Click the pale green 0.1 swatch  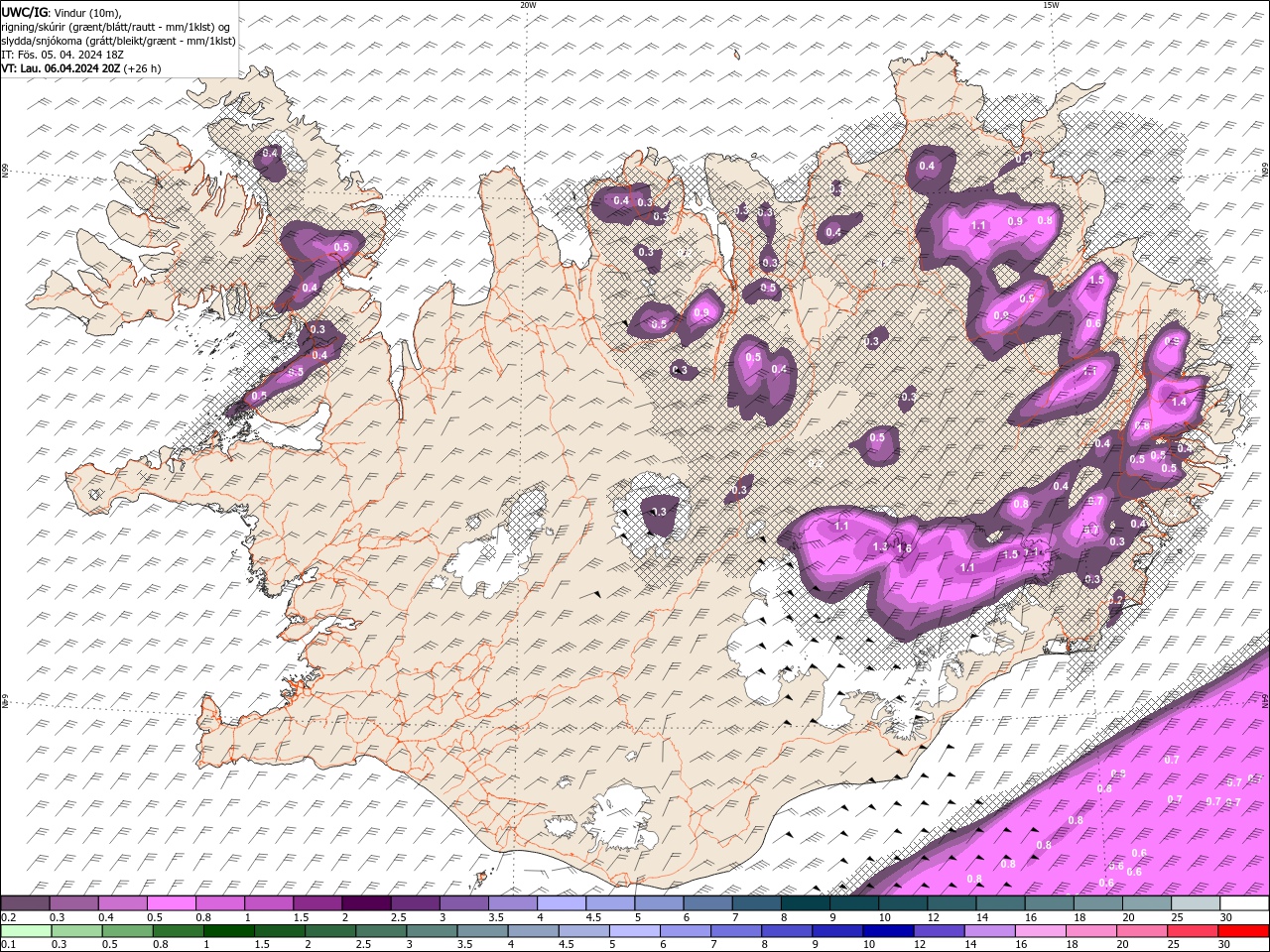(x=26, y=931)
